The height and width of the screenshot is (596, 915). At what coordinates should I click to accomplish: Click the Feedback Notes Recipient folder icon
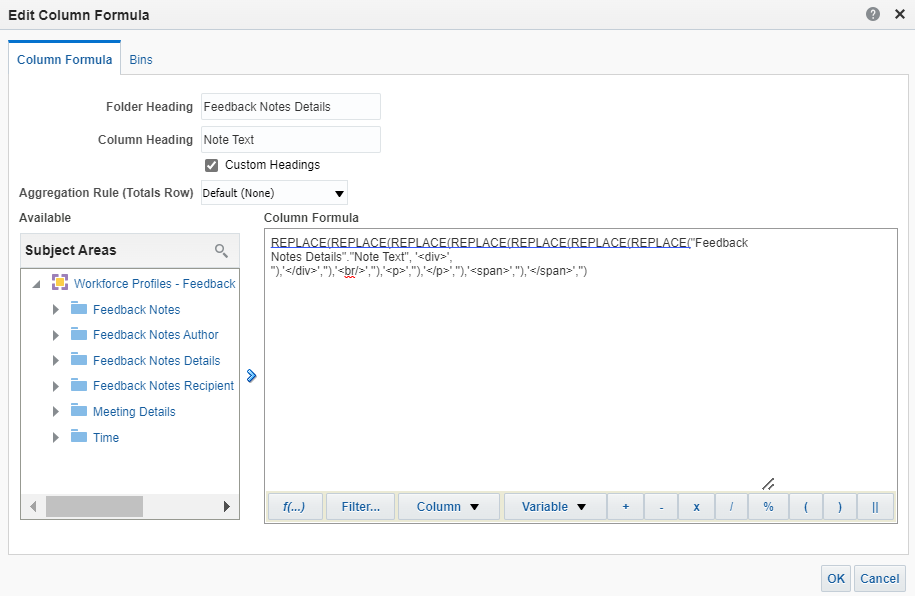coord(77,385)
